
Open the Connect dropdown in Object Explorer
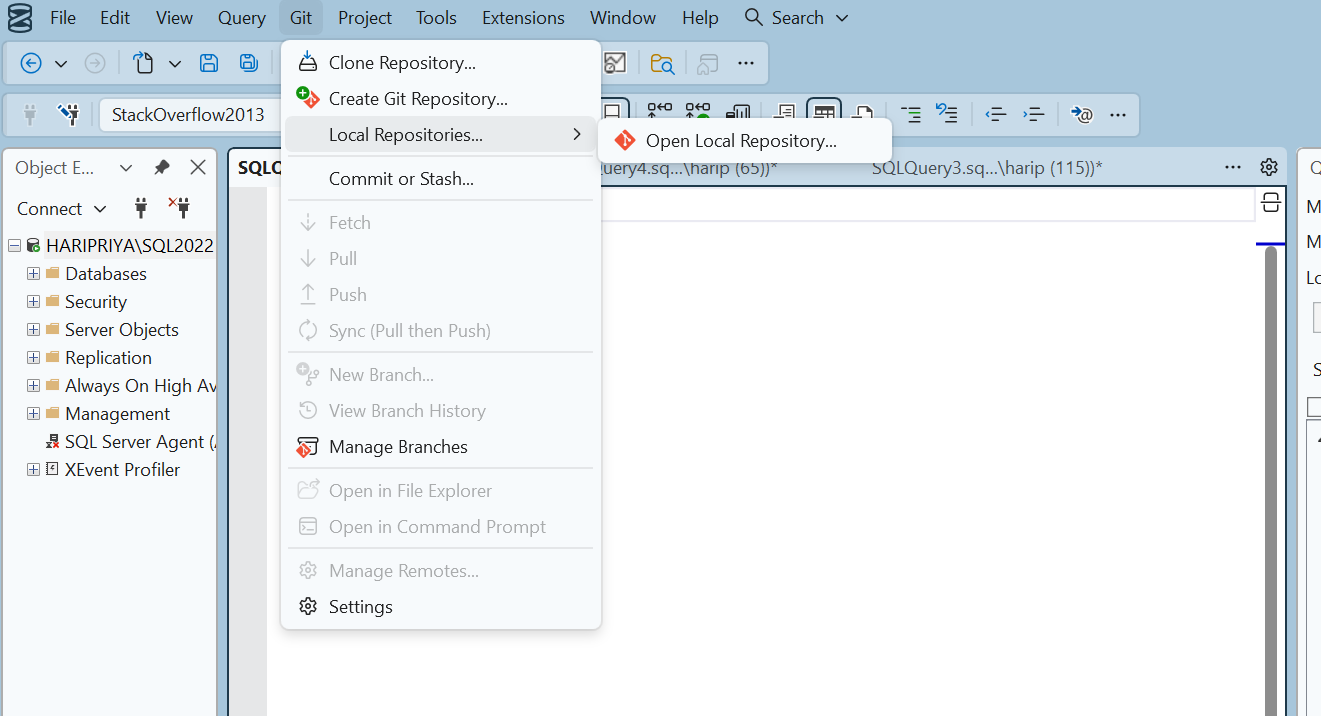61,208
